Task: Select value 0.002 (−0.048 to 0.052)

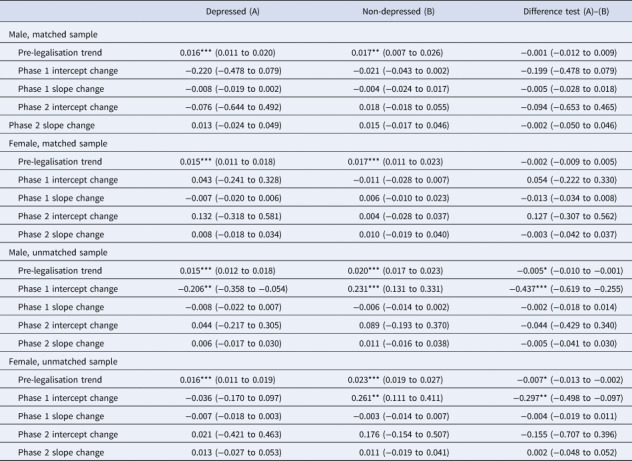Action: point(572,453)
